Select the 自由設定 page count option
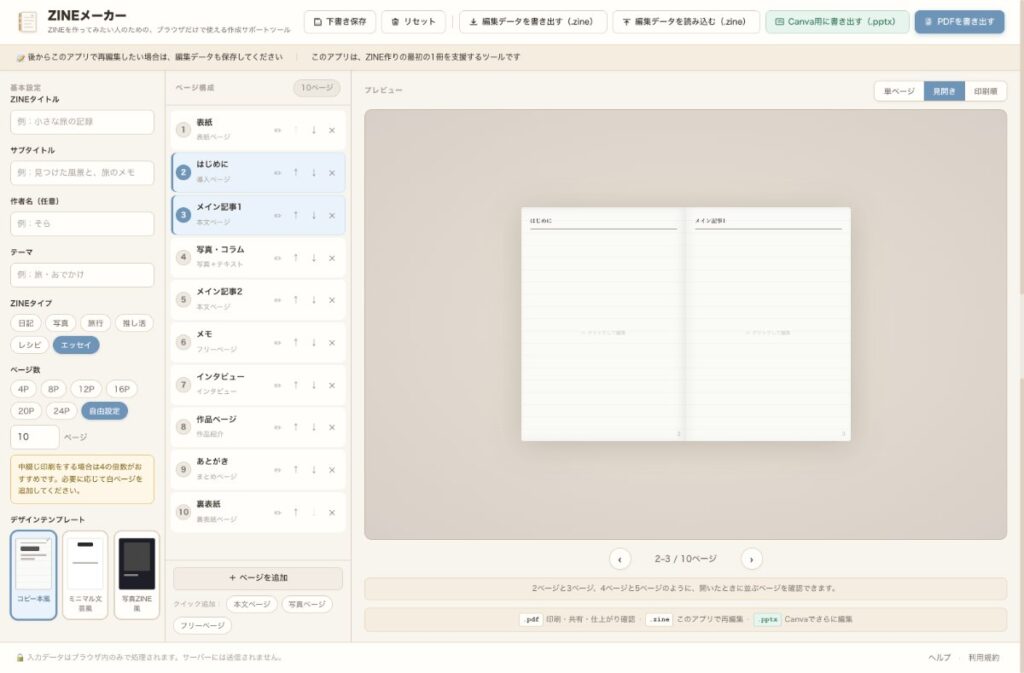 (x=104, y=411)
